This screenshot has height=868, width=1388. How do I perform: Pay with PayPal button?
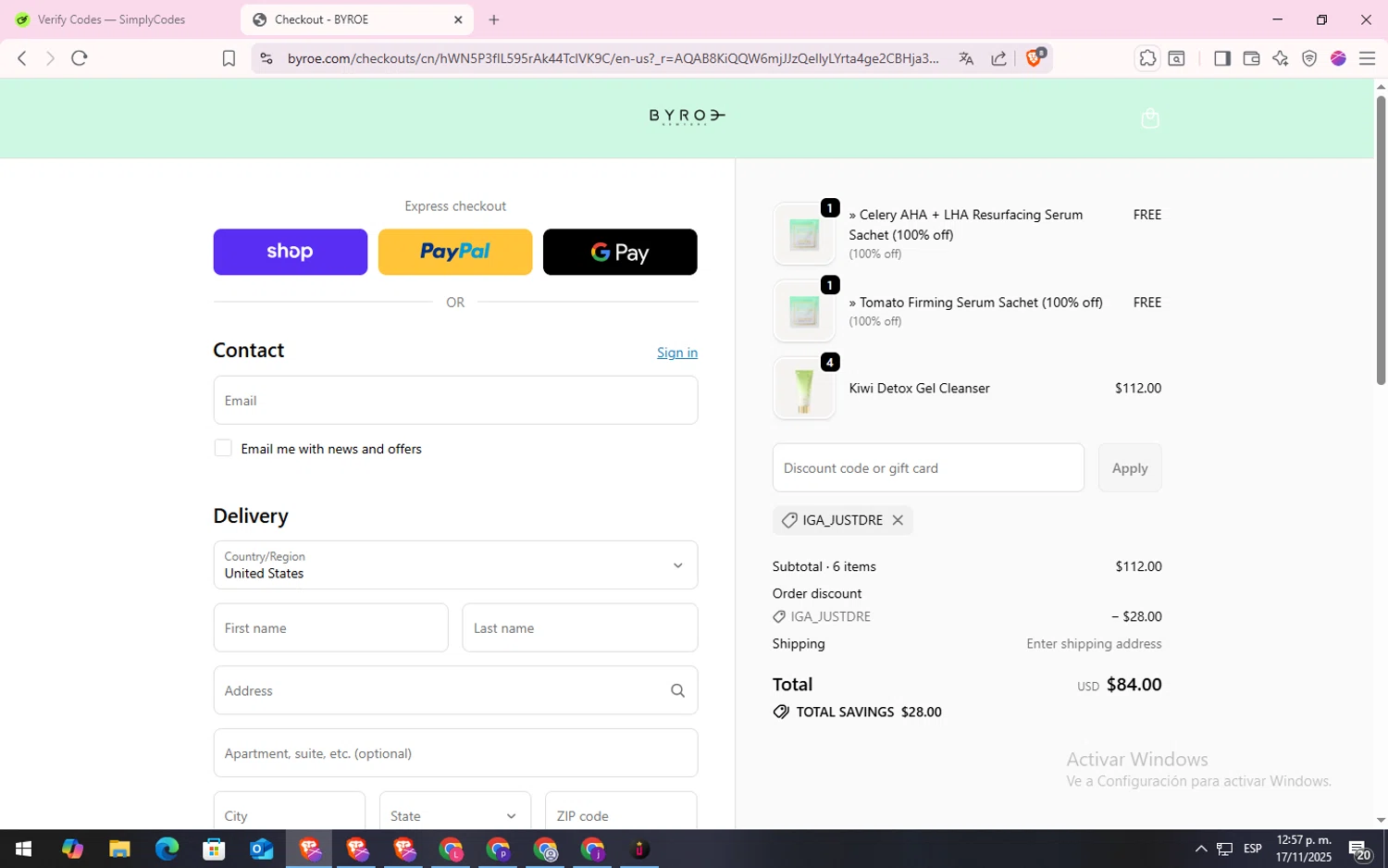tap(455, 252)
